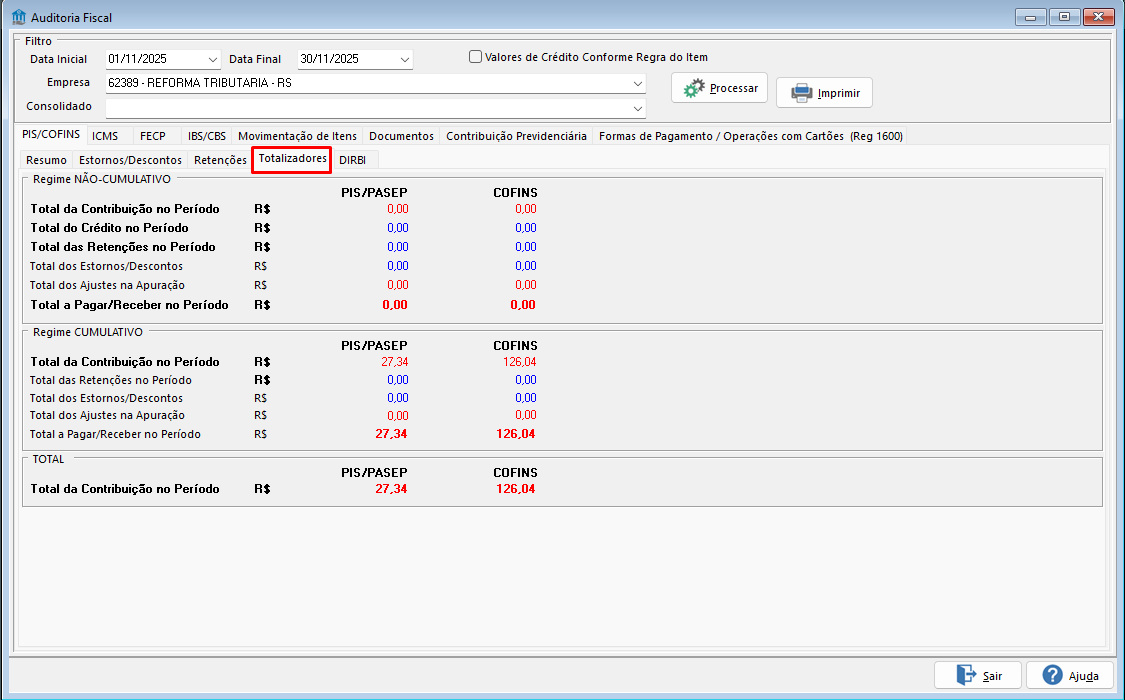Click the printer icon on Imprimir
The image size is (1125, 700).
point(801,93)
